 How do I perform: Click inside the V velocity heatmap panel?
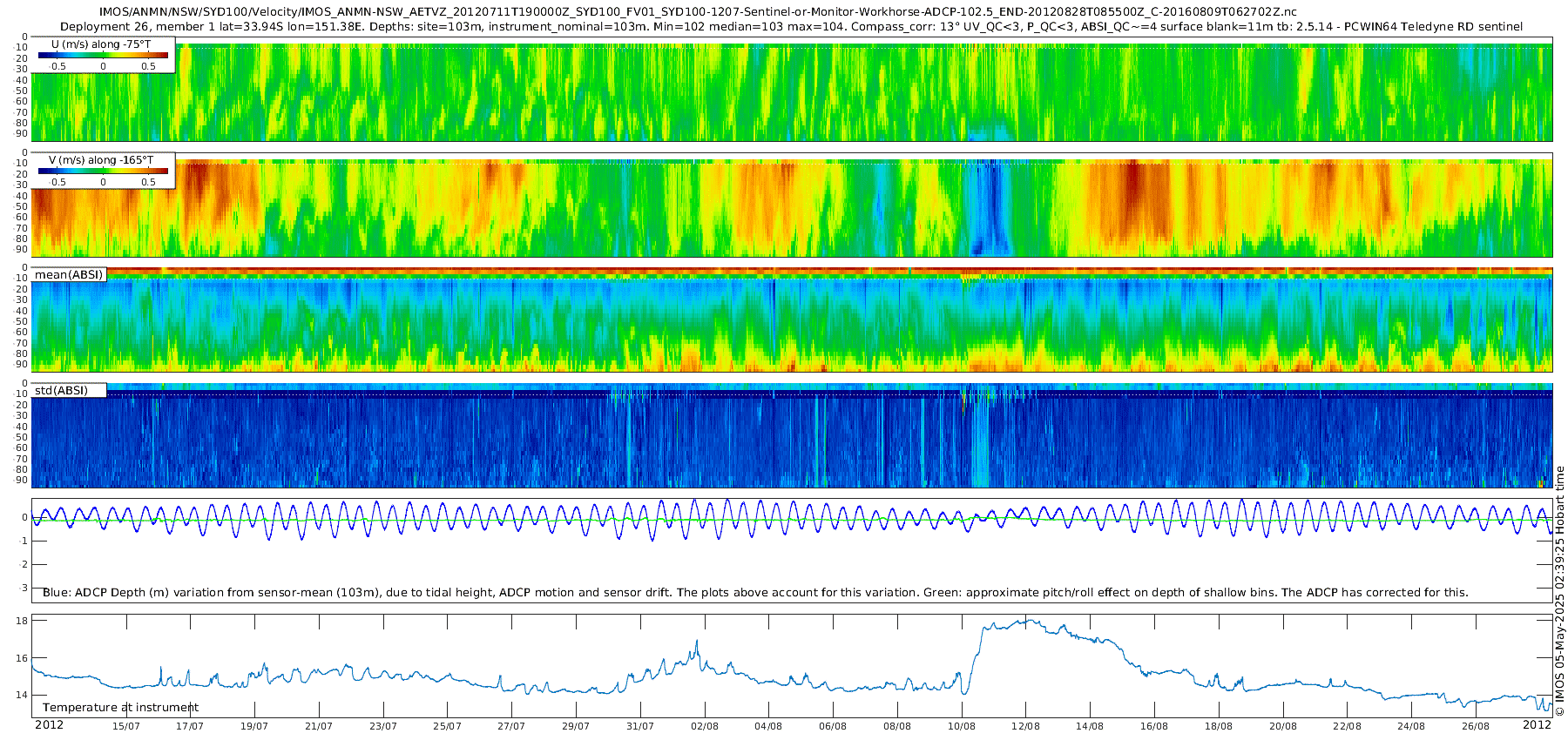coord(792,205)
